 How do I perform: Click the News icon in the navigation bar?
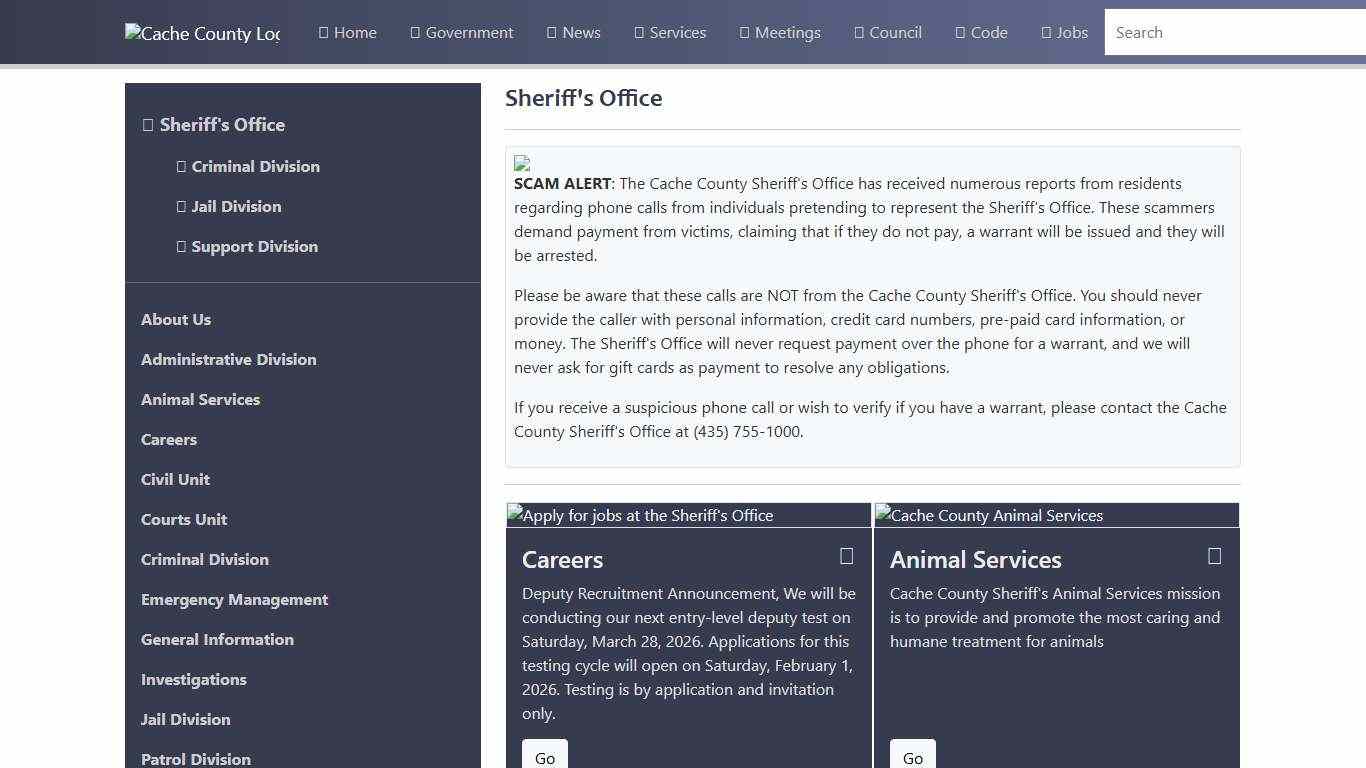549,32
